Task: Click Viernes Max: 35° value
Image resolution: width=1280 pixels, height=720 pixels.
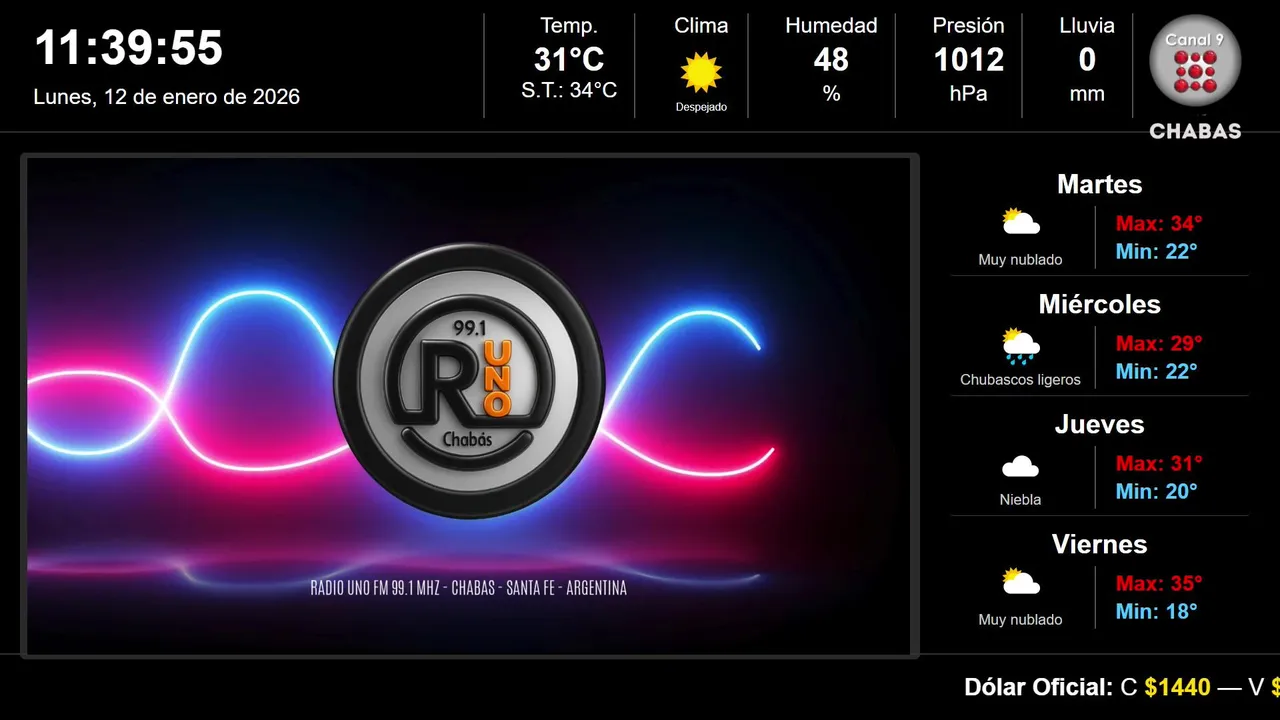Action: coord(1159,583)
